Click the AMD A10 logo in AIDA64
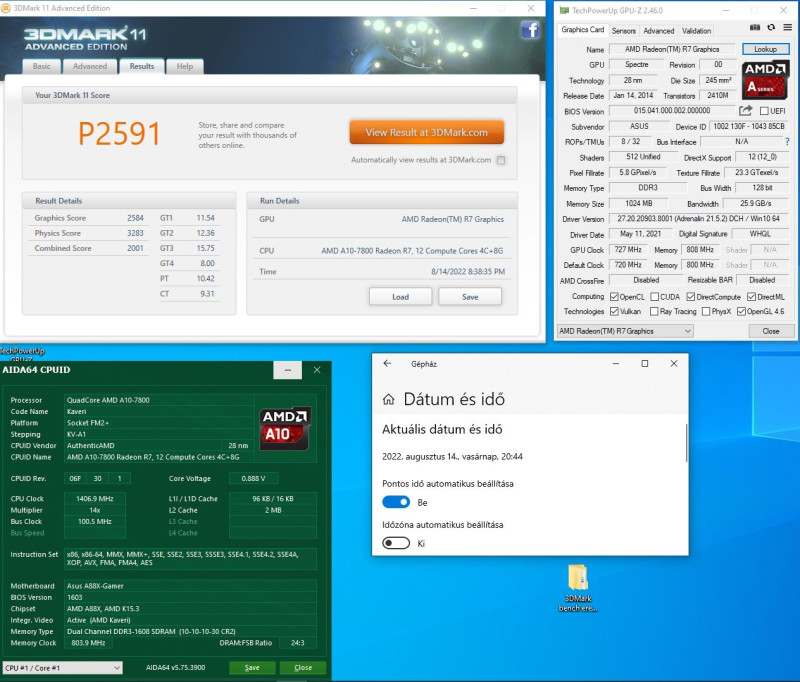The image size is (800, 682). [x=285, y=428]
